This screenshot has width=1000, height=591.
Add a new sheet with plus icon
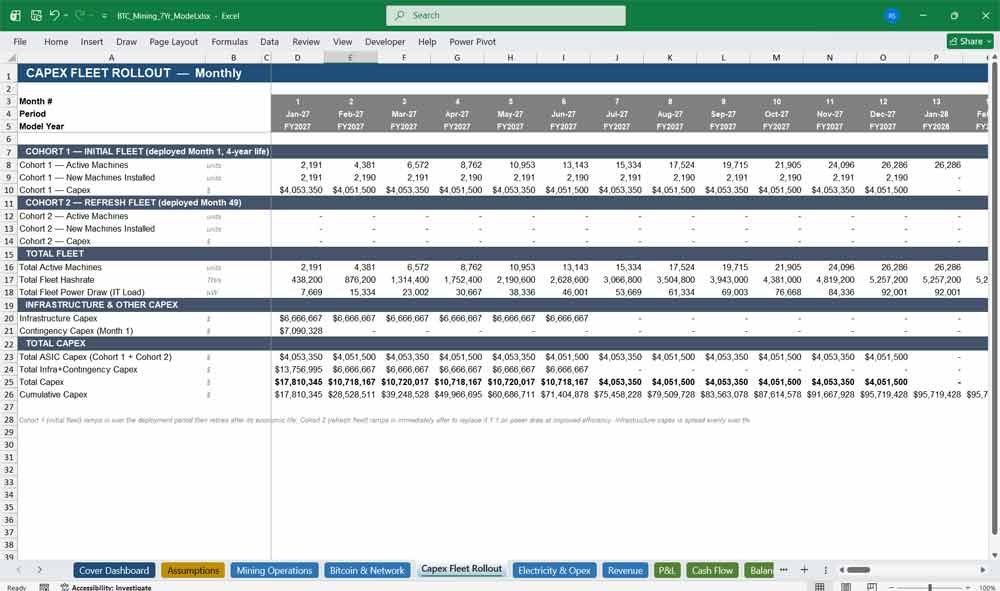(x=804, y=570)
